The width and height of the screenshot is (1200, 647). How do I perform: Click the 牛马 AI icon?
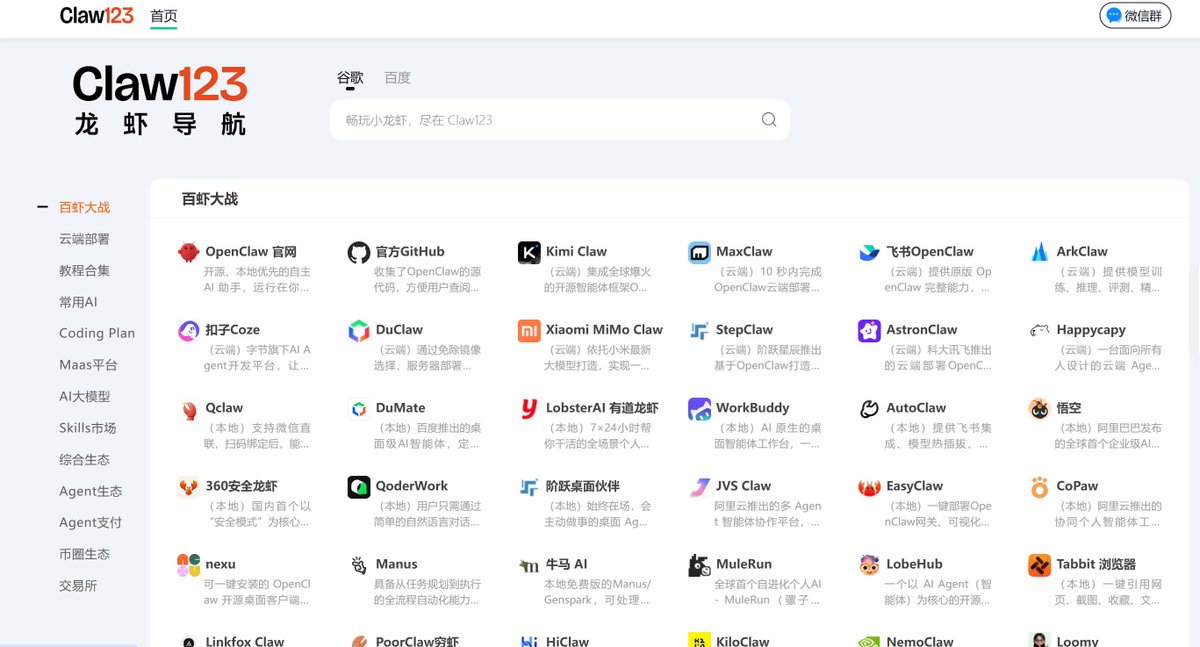pos(529,564)
